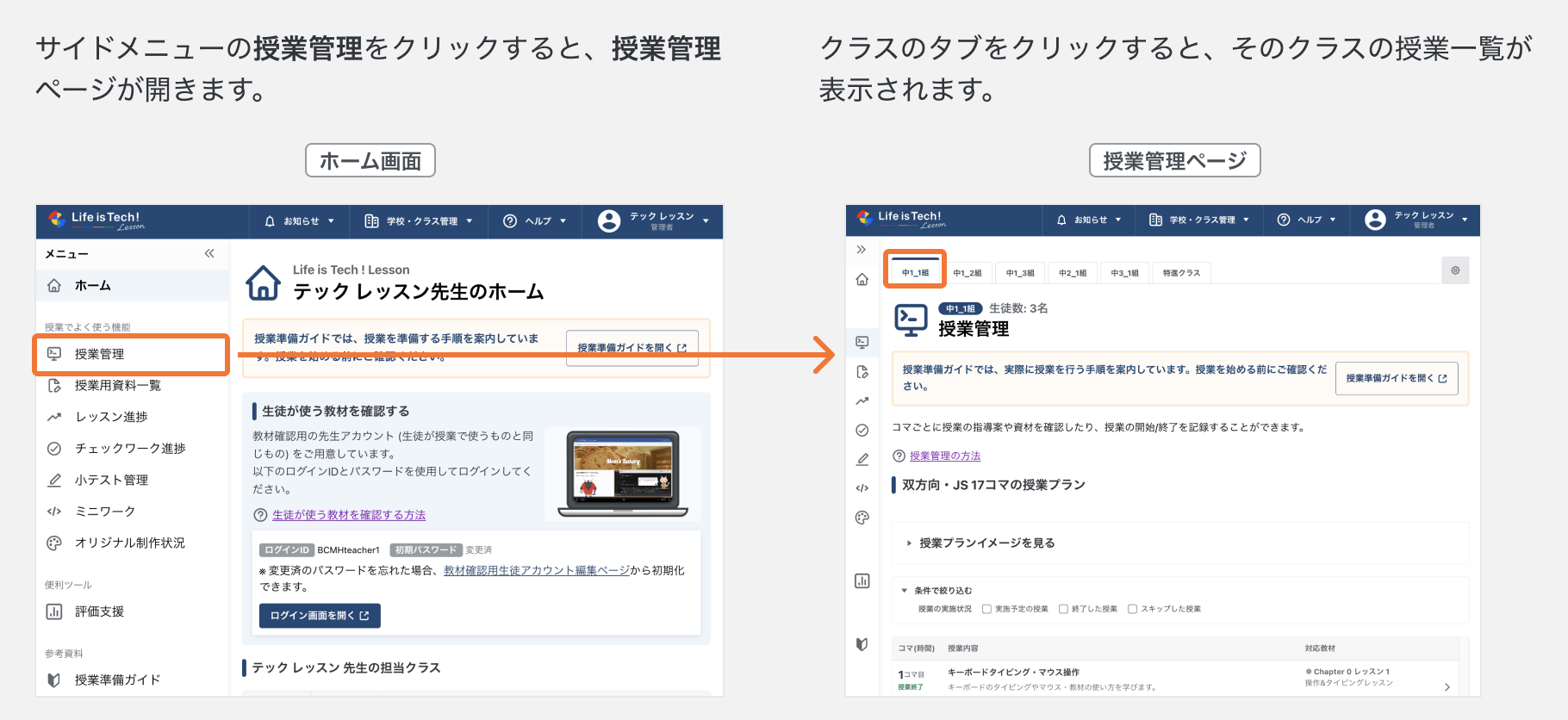Click the レッスン進捗 trend arrow icon in Home menu
This screenshot has height=720, width=1568.
[54, 417]
